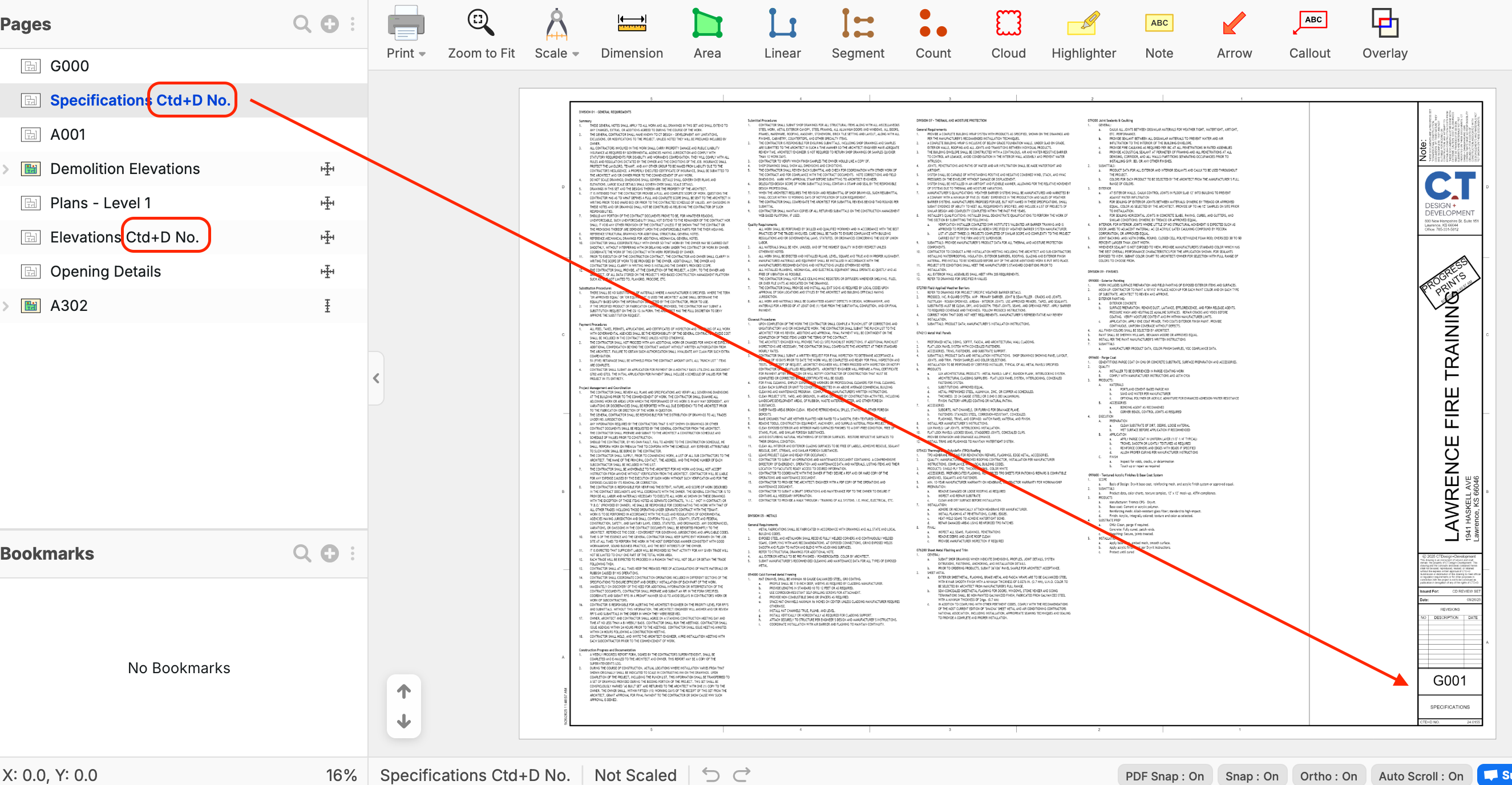1512x785 pixels.
Task: Toggle PDF Snap off
Action: coord(1164,776)
